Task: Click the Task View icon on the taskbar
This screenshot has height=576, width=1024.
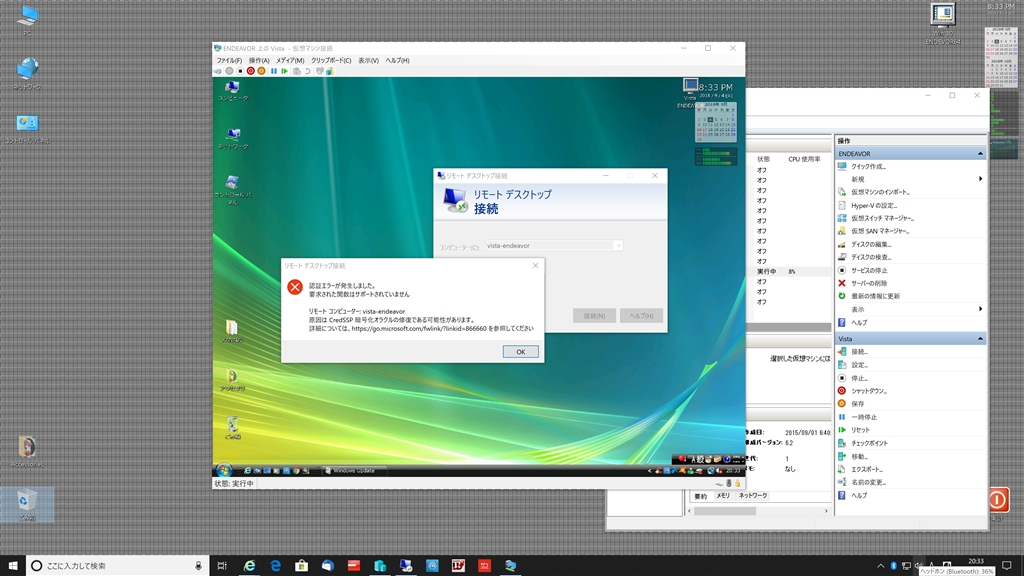Action: [221, 566]
